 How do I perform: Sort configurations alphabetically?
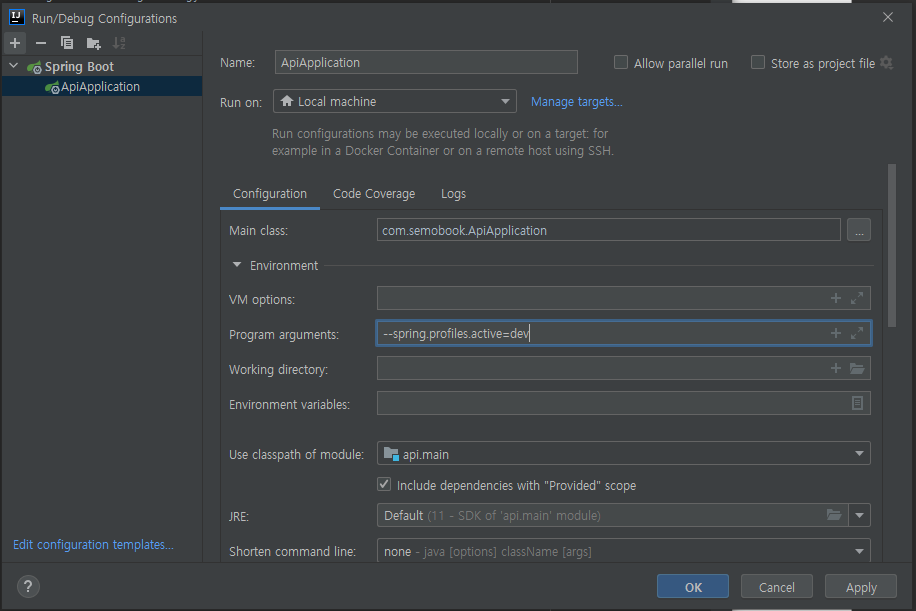pyautogui.click(x=119, y=43)
